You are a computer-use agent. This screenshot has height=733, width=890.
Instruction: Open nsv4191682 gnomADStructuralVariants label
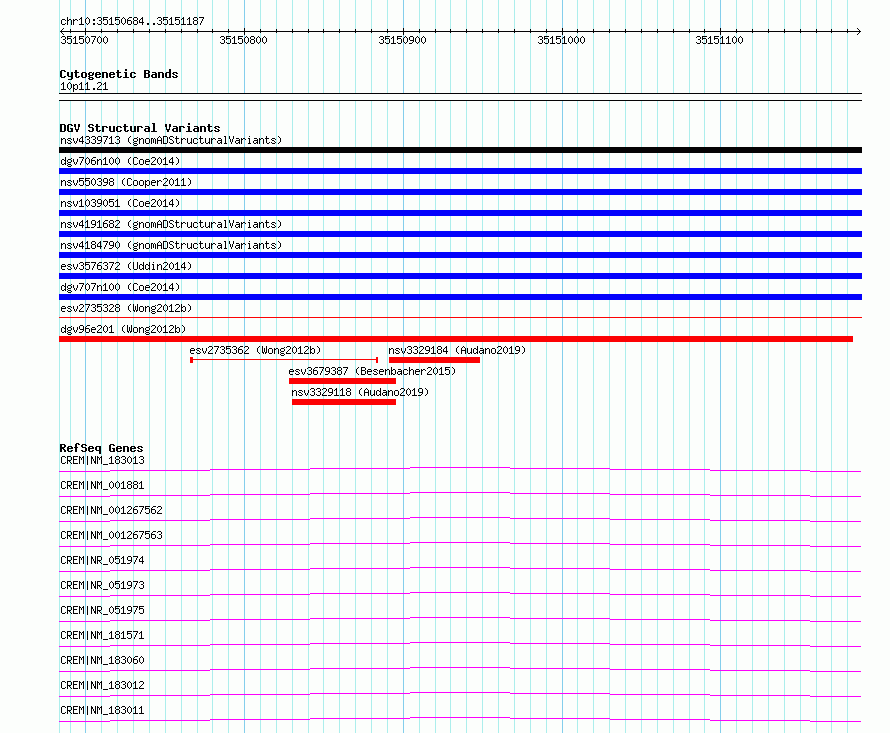tap(171, 224)
